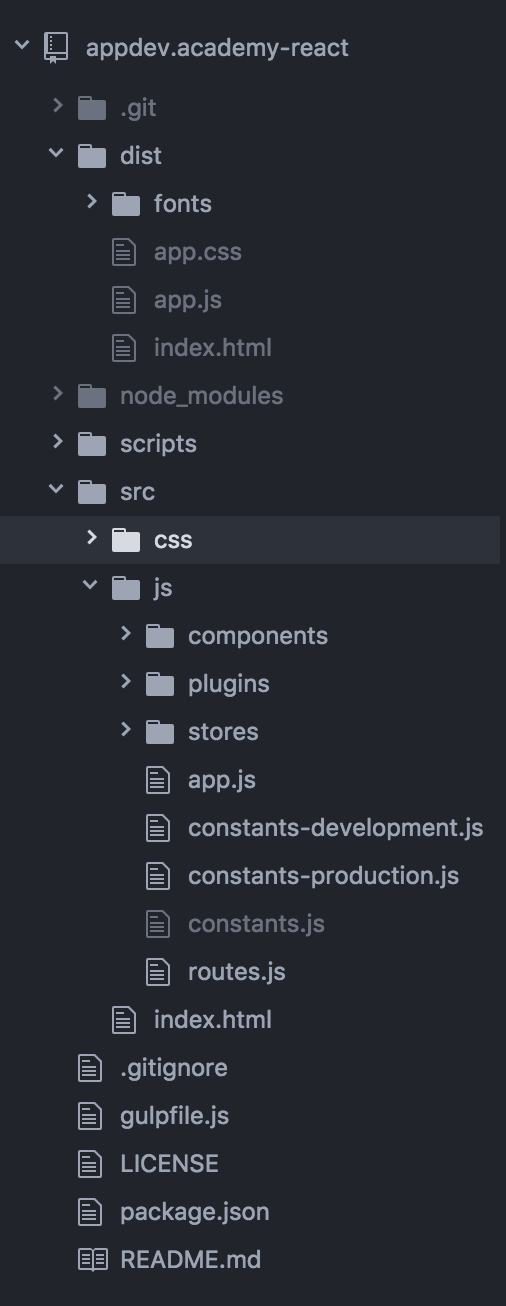Click the gulpfile.js file icon
The image size is (506, 1306).
pos(90,1115)
